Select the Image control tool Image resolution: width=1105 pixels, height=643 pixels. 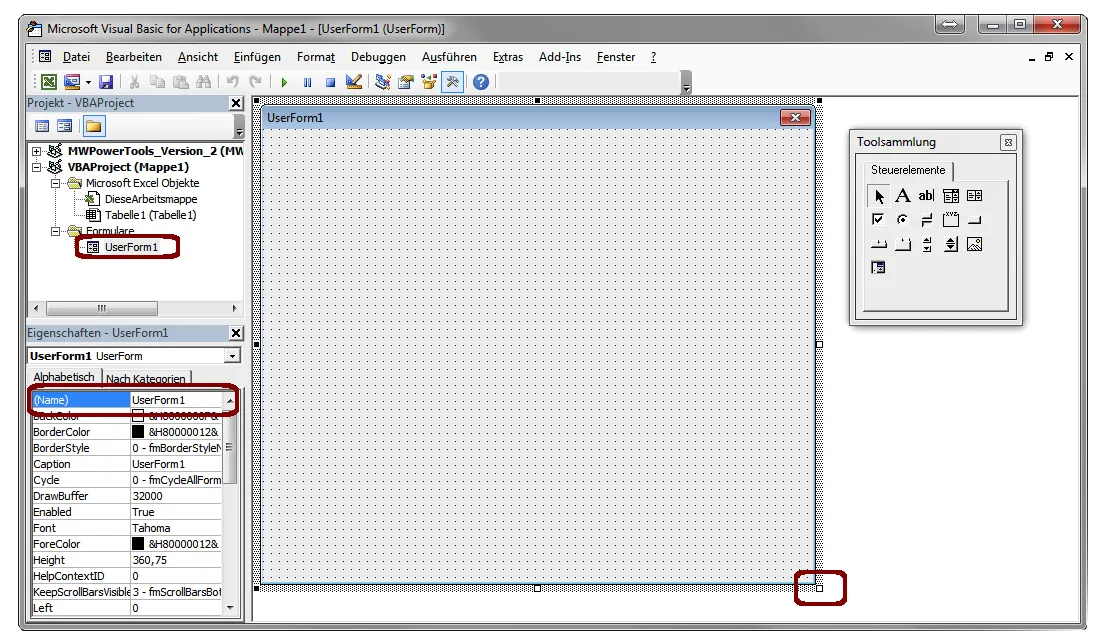tap(975, 244)
